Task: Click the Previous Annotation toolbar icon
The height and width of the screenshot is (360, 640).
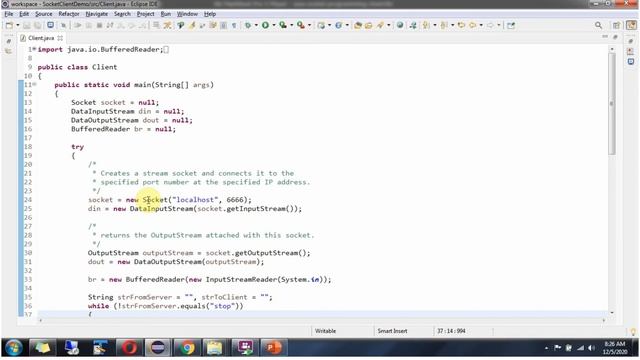Action: tap(444, 25)
